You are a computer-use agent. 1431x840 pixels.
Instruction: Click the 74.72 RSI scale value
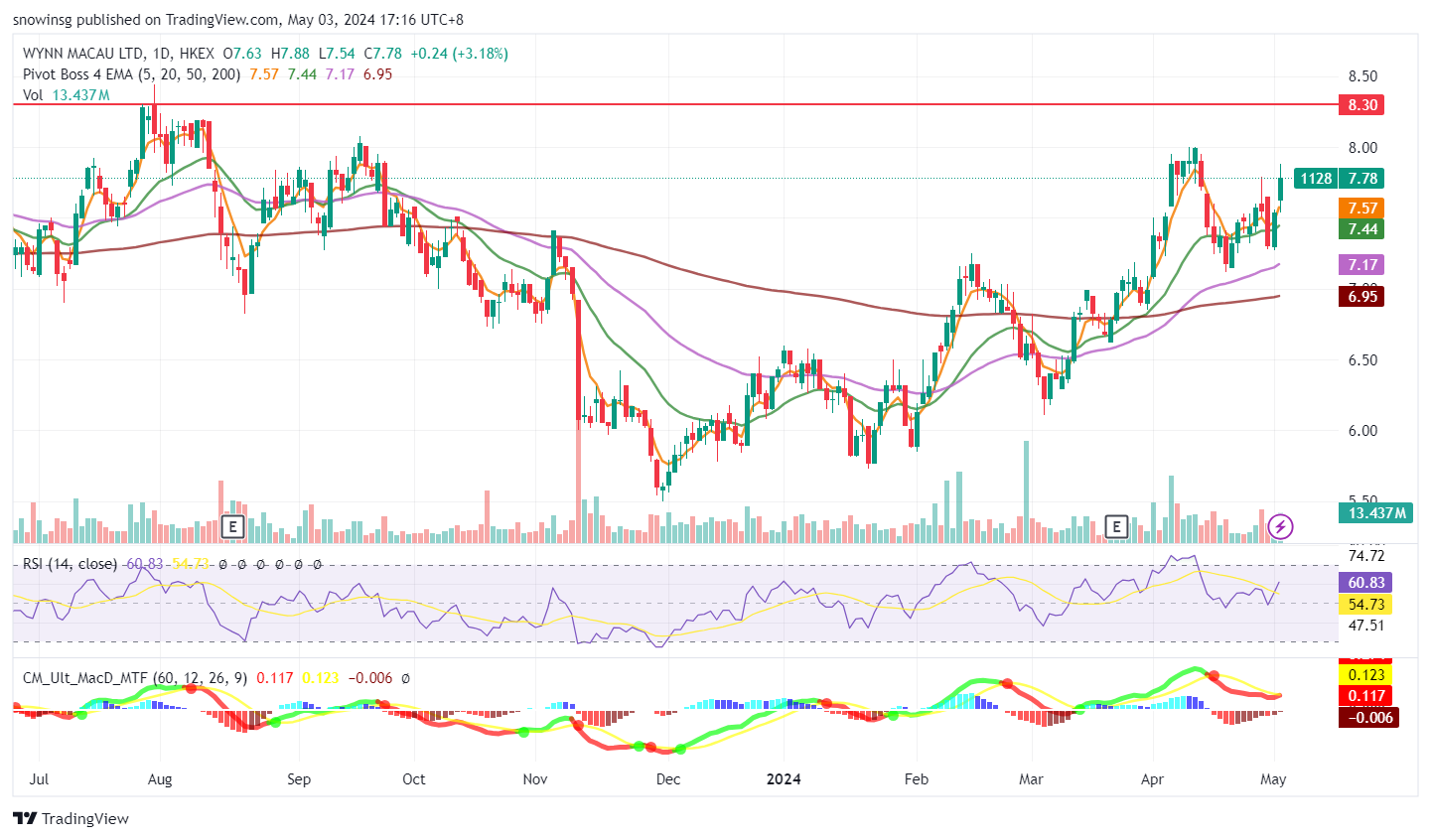click(x=1366, y=556)
